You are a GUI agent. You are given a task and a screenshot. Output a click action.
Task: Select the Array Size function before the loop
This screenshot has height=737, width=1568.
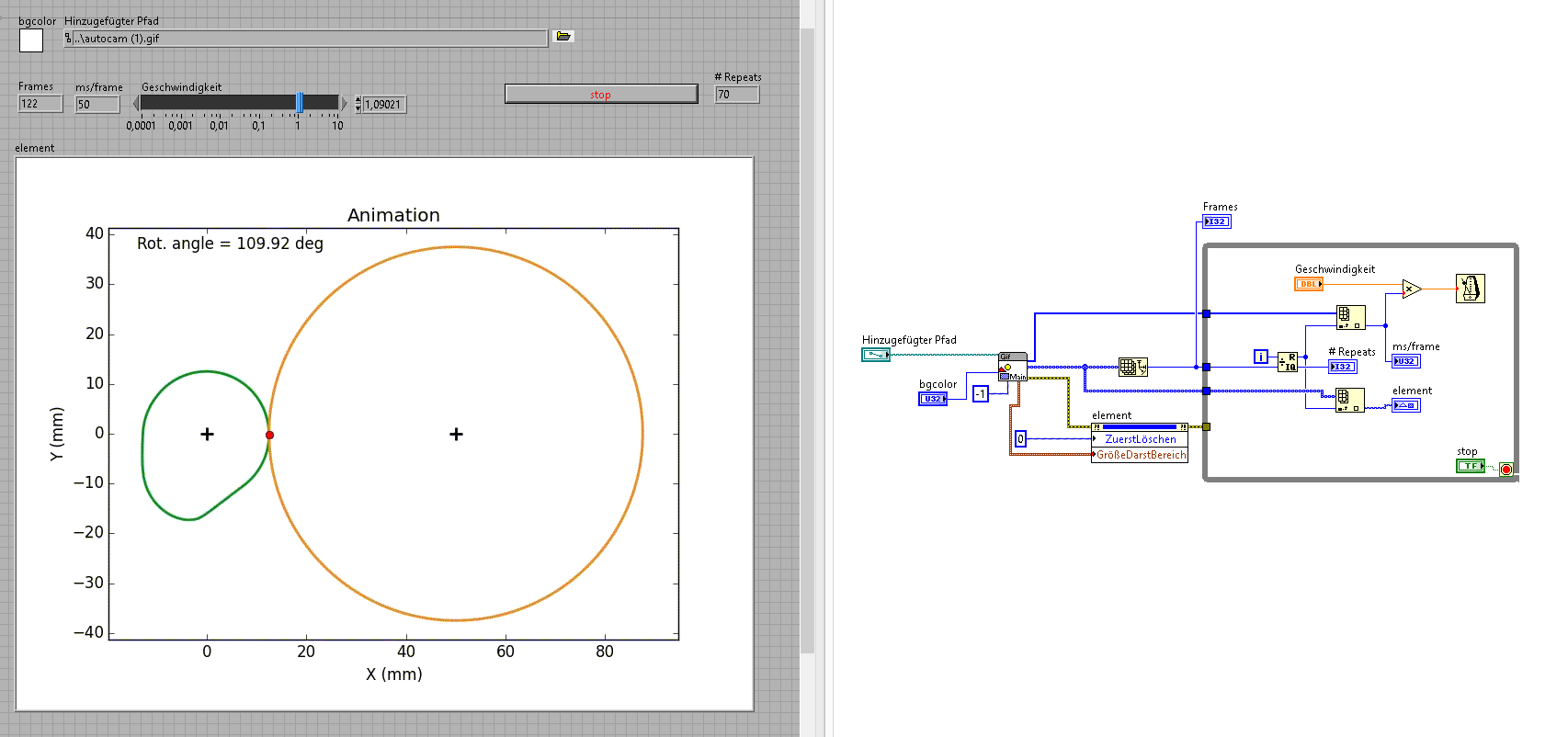tap(1132, 368)
